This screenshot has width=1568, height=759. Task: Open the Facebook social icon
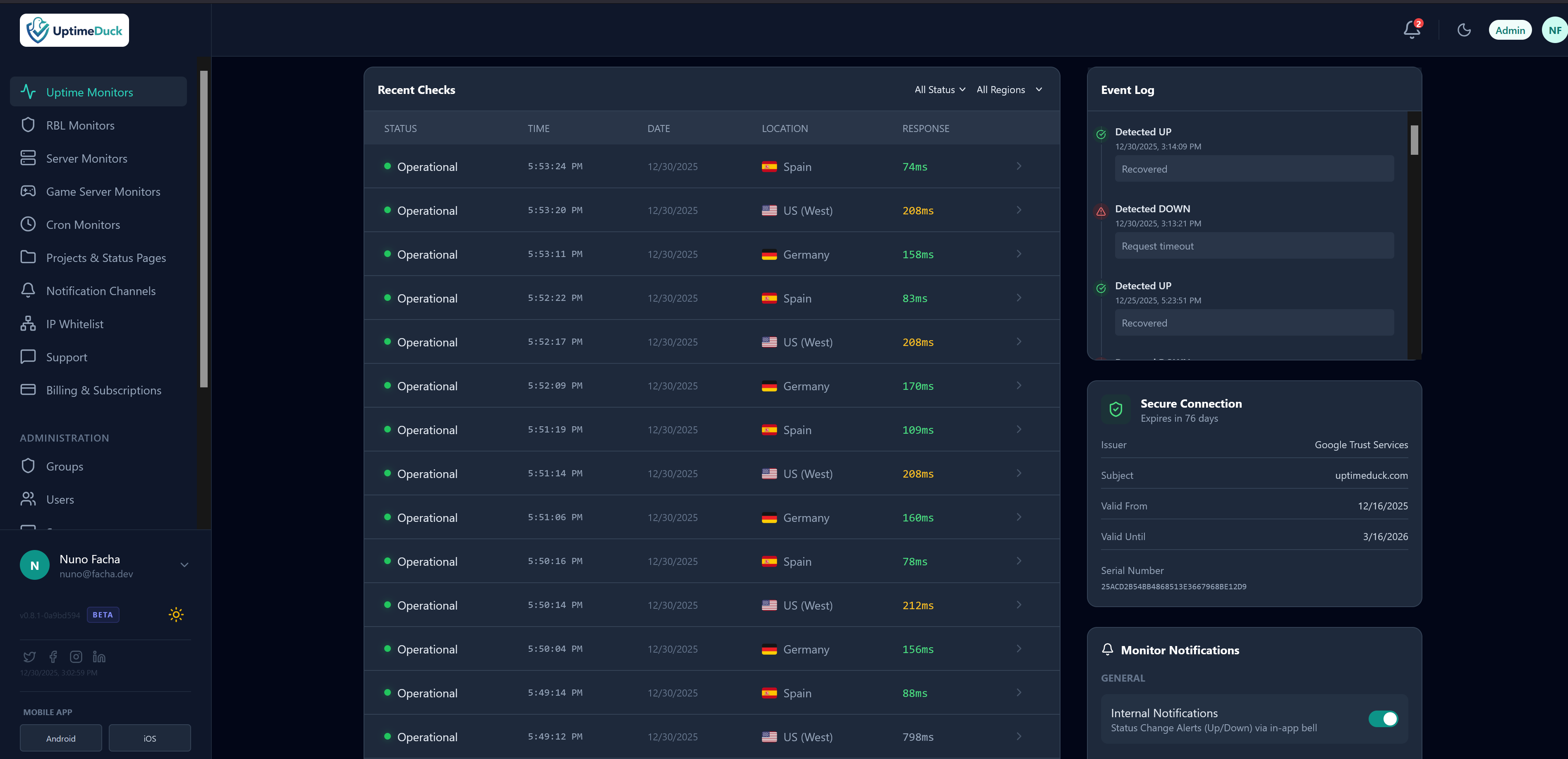(53, 657)
